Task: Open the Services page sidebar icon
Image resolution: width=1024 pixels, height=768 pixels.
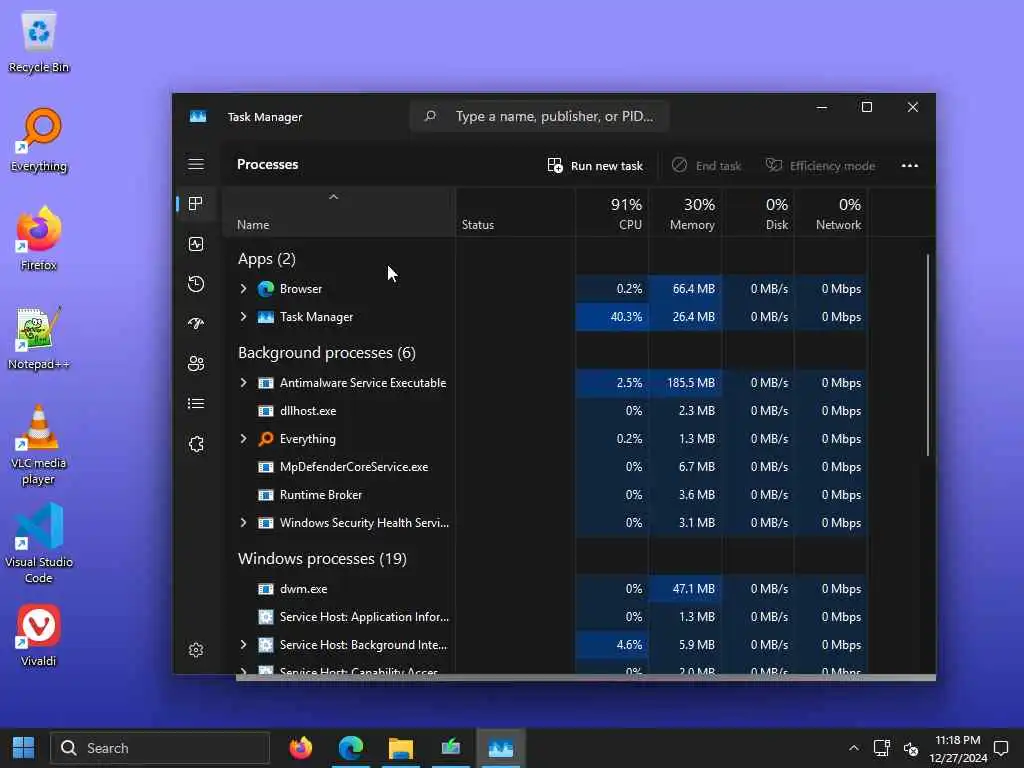Action: tap(196, 444)
